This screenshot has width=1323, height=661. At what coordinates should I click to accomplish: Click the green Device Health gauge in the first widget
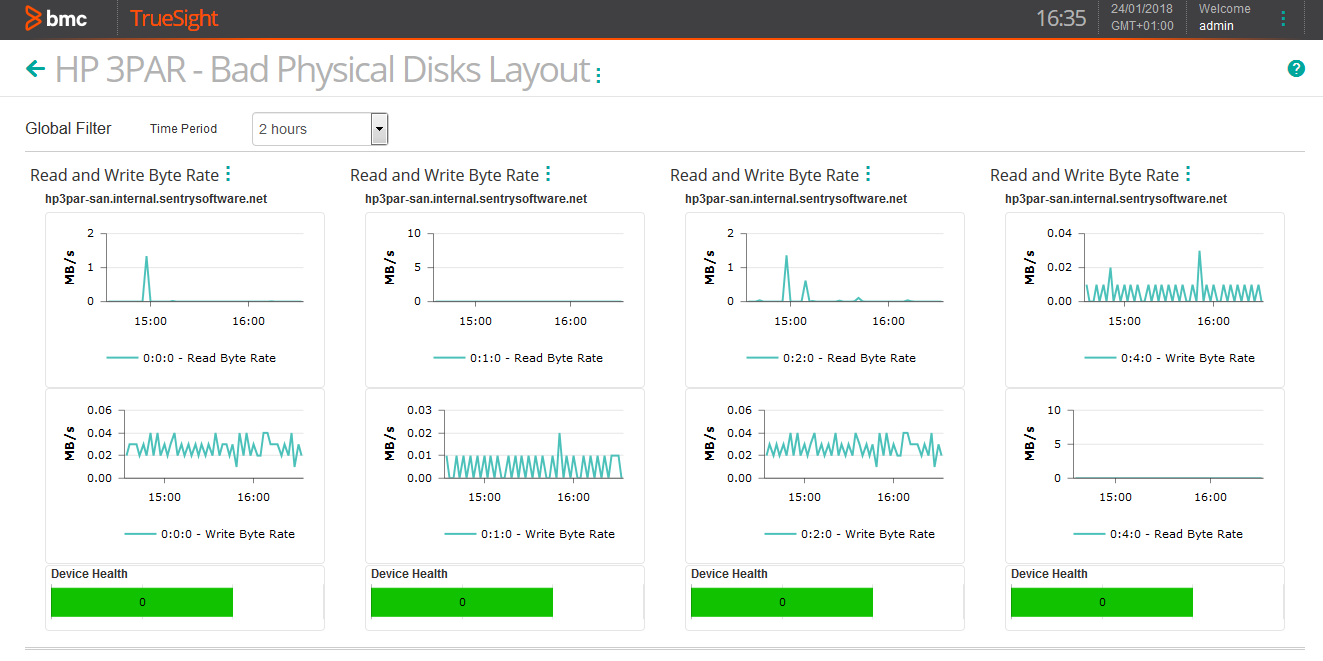pyautogui.click(x=141, y=602)
